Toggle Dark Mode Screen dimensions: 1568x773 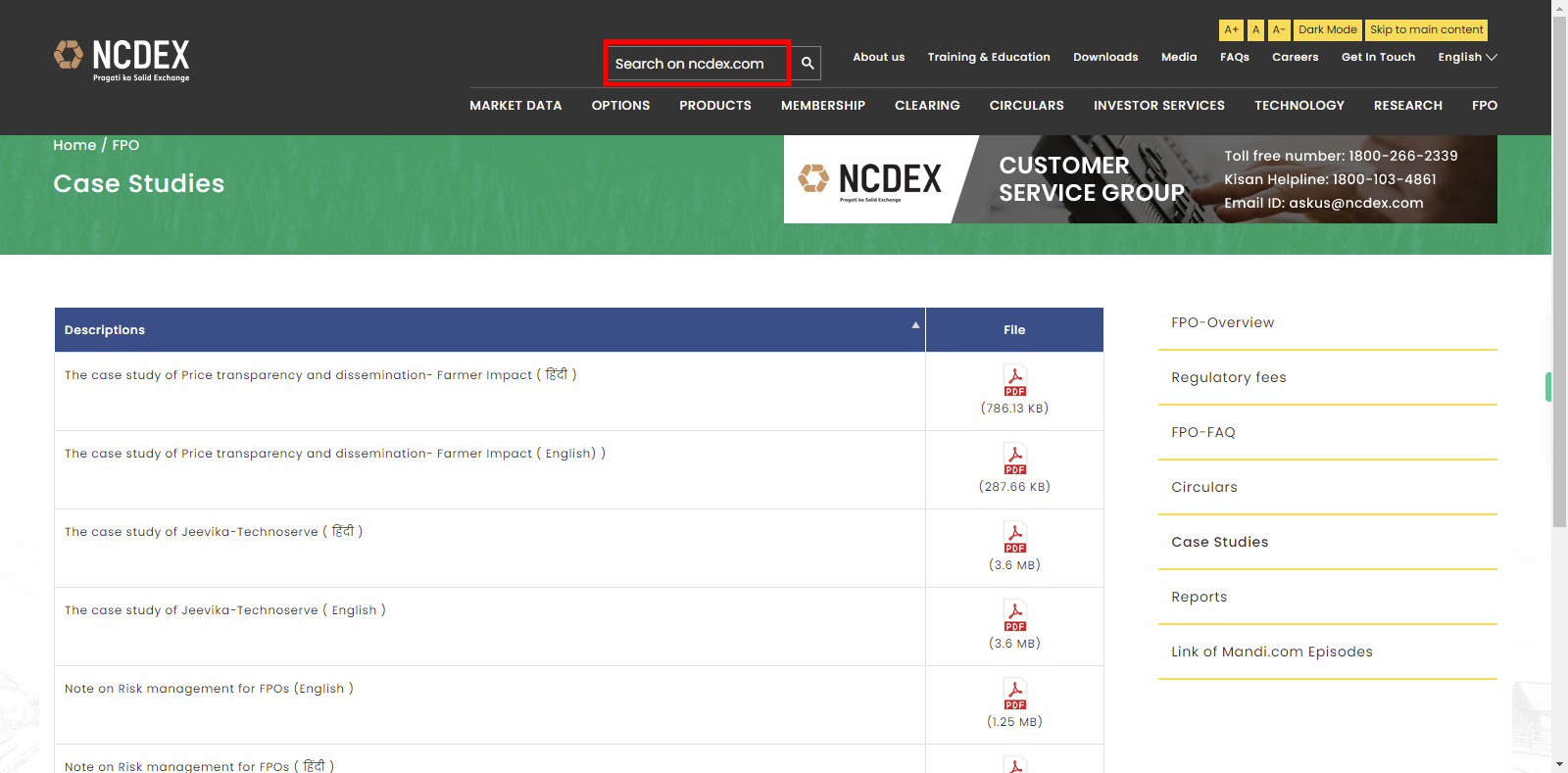click(x=1328, y=30)
